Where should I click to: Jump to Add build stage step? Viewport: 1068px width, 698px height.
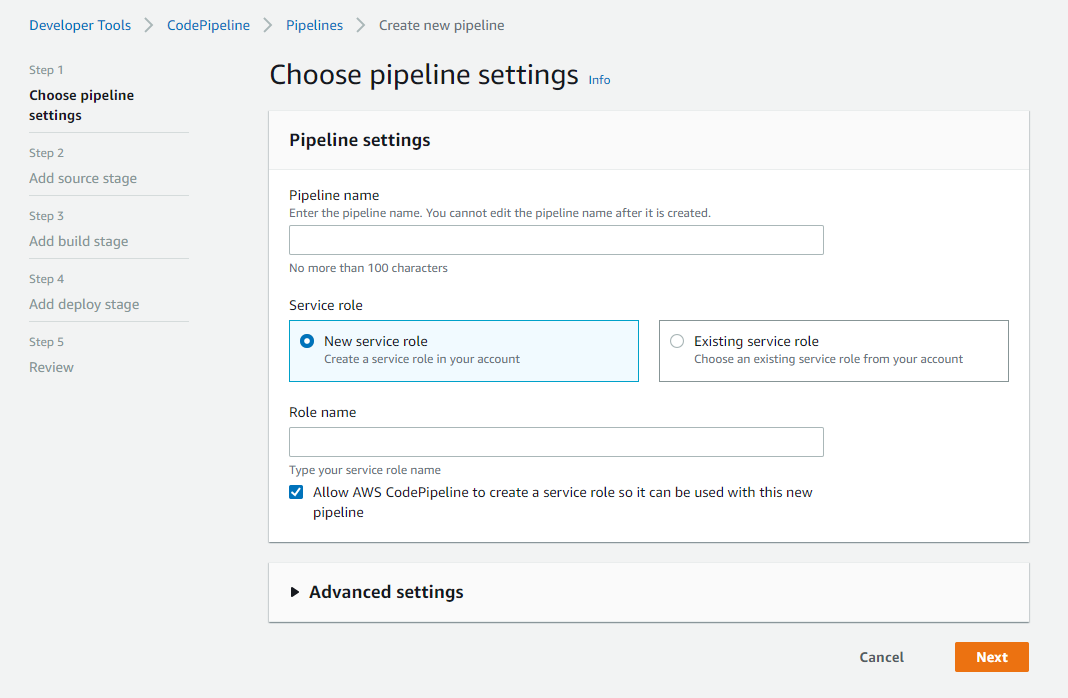click(78, 241)
